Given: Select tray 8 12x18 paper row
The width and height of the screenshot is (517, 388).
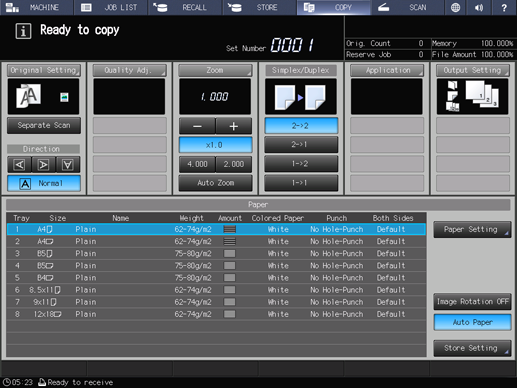Looking at the screenshot, I should pyautogui.click(x=216, y=314).
